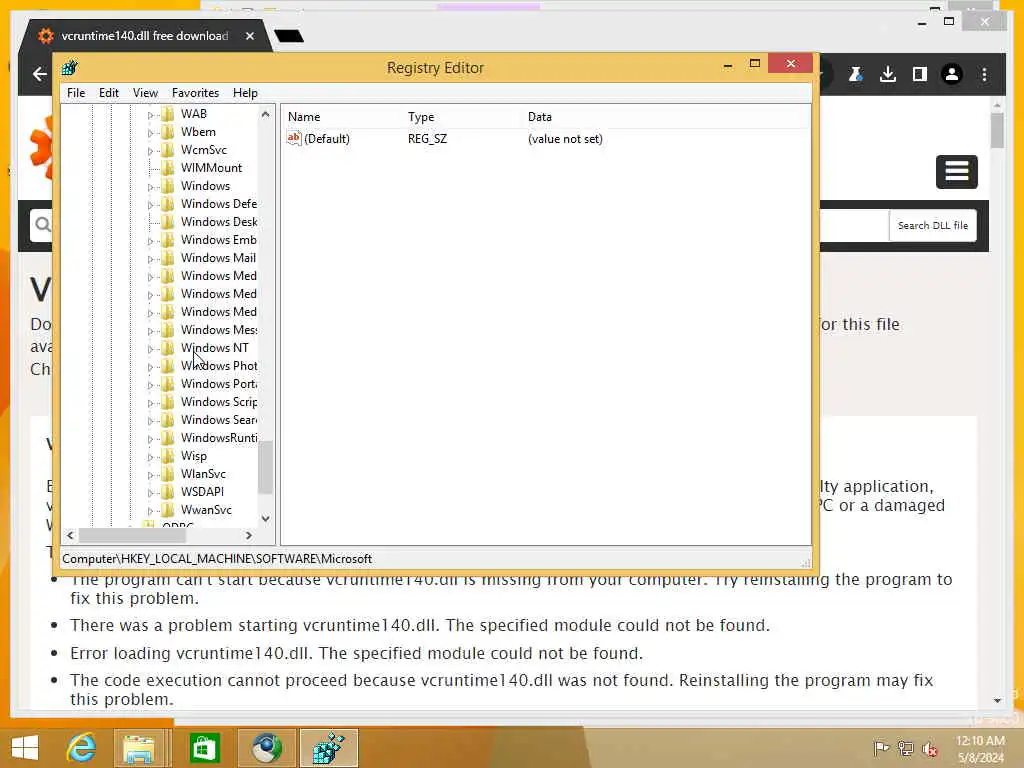Expand the Windows Mail registry key
This screenshot has width=1024, height=768.
click(x=150, y=259)
